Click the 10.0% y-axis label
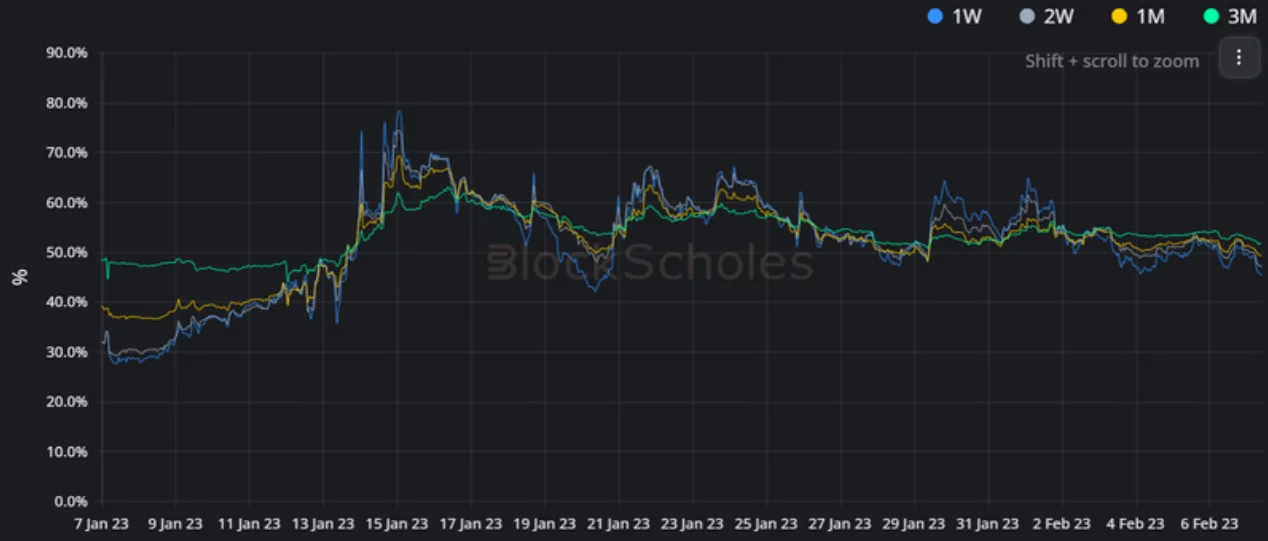Image resolution: width=1268 pixels, height=541 pixels. pyautogui.click(x=67, y=452)
